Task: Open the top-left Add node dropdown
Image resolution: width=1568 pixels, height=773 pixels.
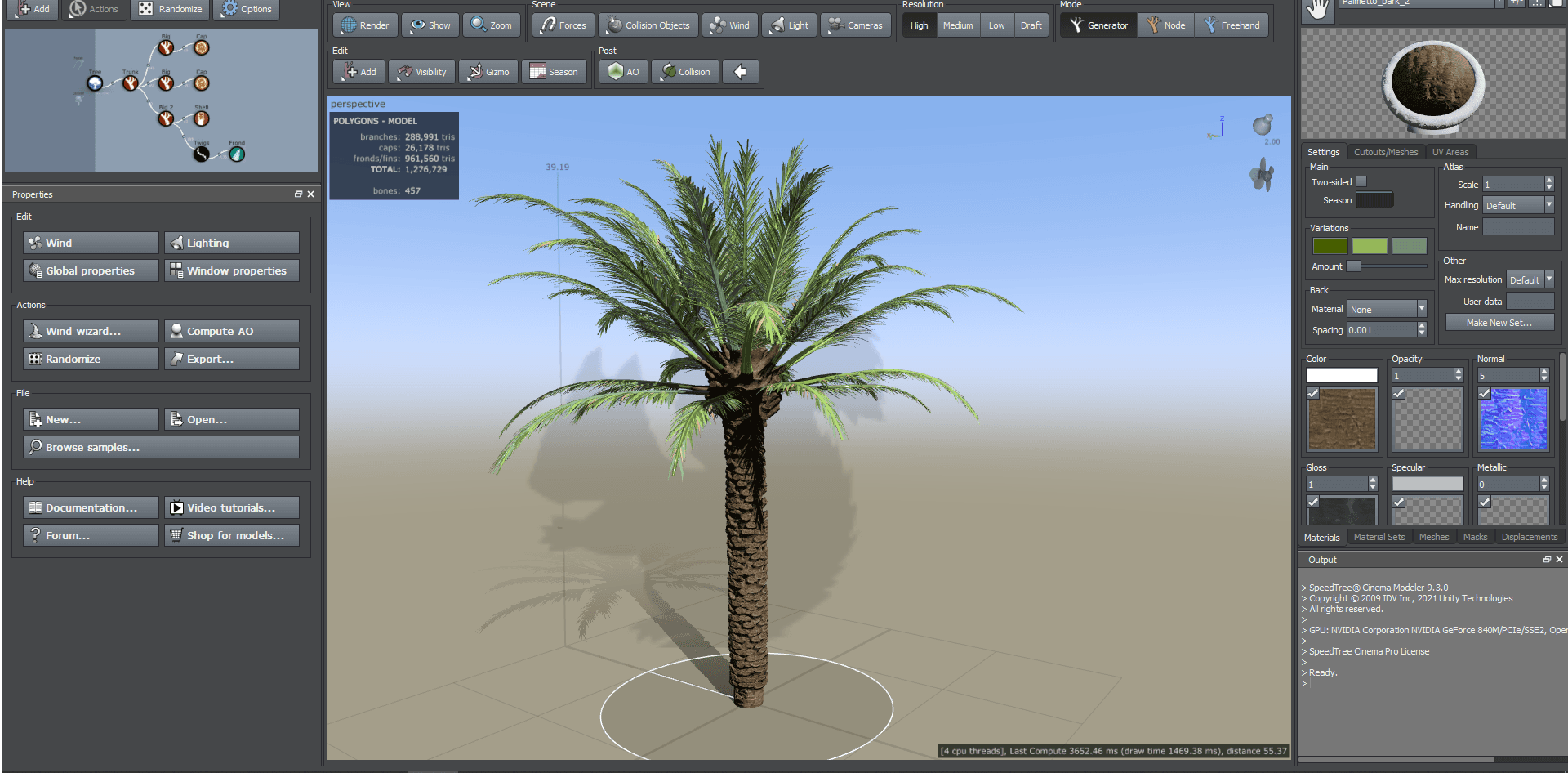Action: pos(33,9)
